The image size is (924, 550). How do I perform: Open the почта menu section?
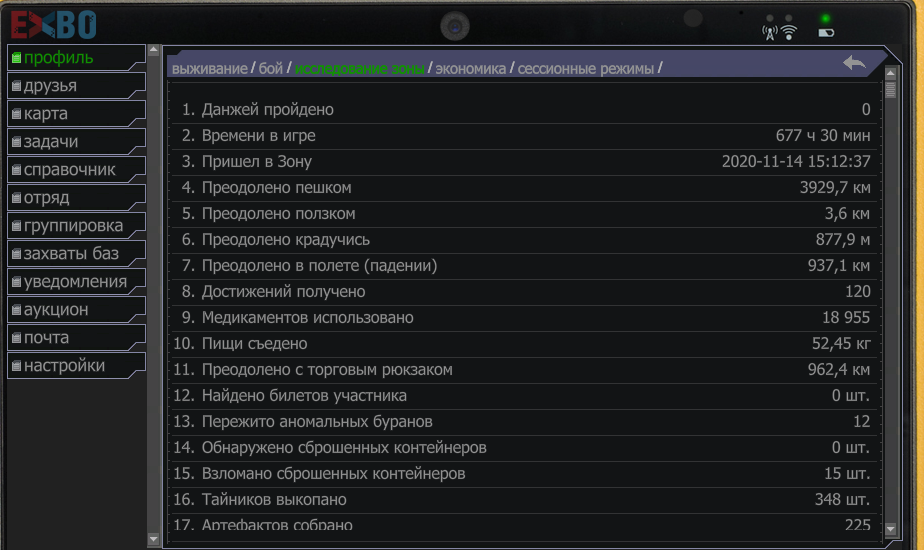[76, 338]
